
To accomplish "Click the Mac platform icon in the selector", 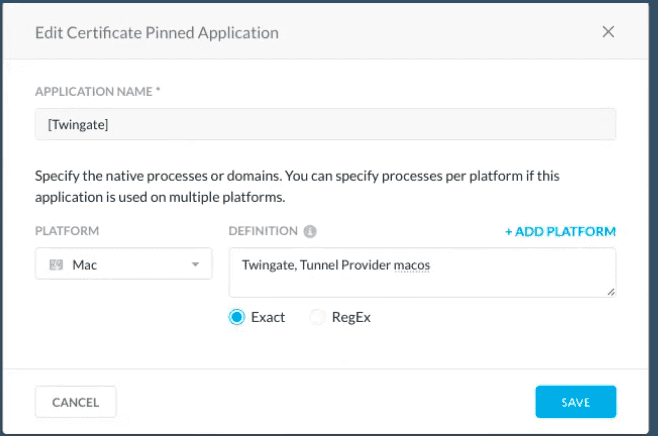I will point(56,266).
